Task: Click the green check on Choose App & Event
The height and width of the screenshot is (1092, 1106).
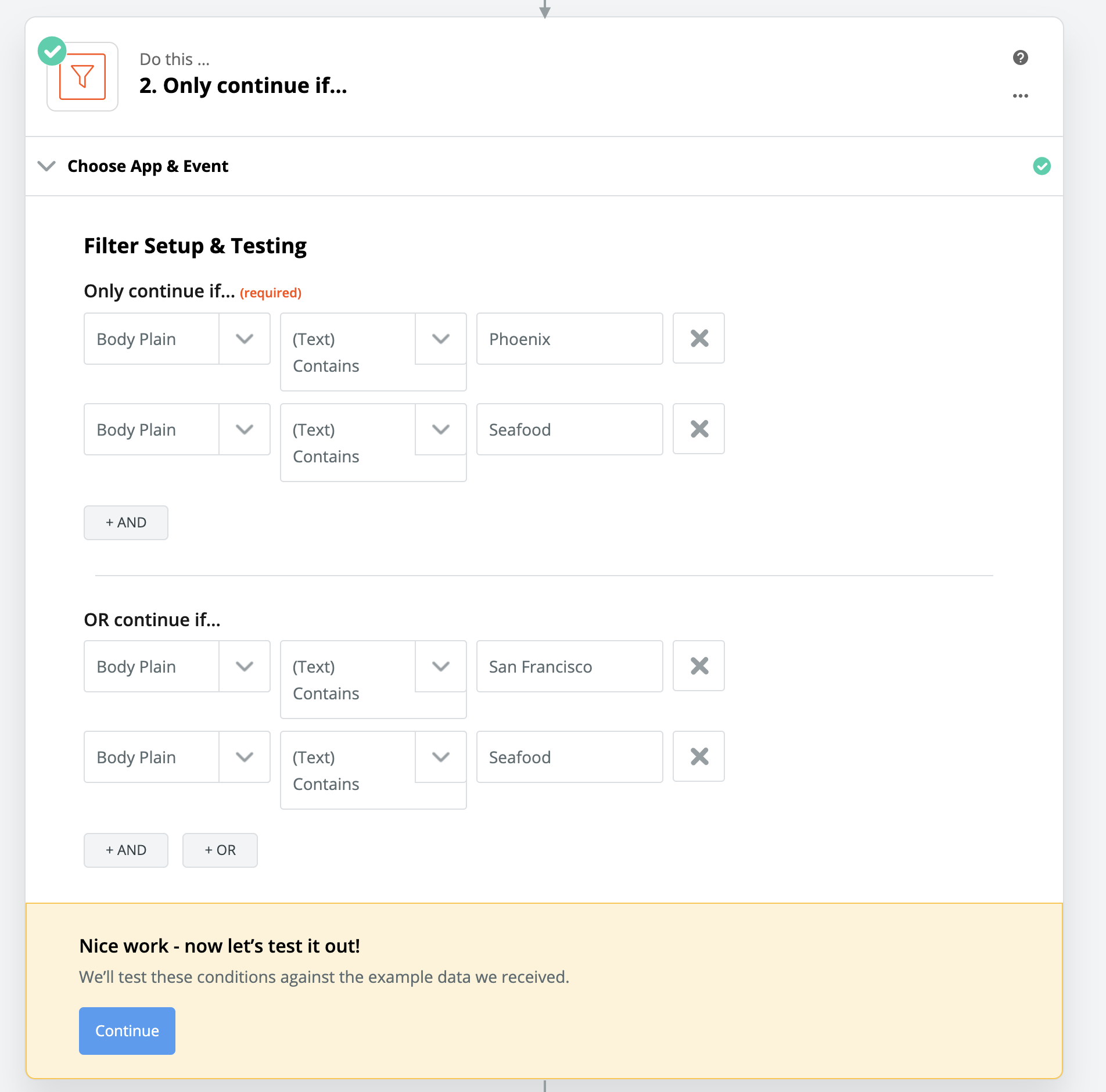Action: point(1042,166)
